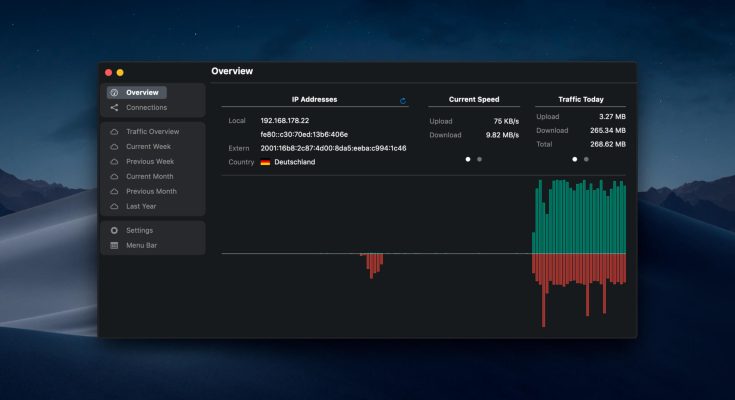The height and width of the screenshot is (400, 735).
Task: Refresh IP addresses with the reload icon
Action: (403, 100)
